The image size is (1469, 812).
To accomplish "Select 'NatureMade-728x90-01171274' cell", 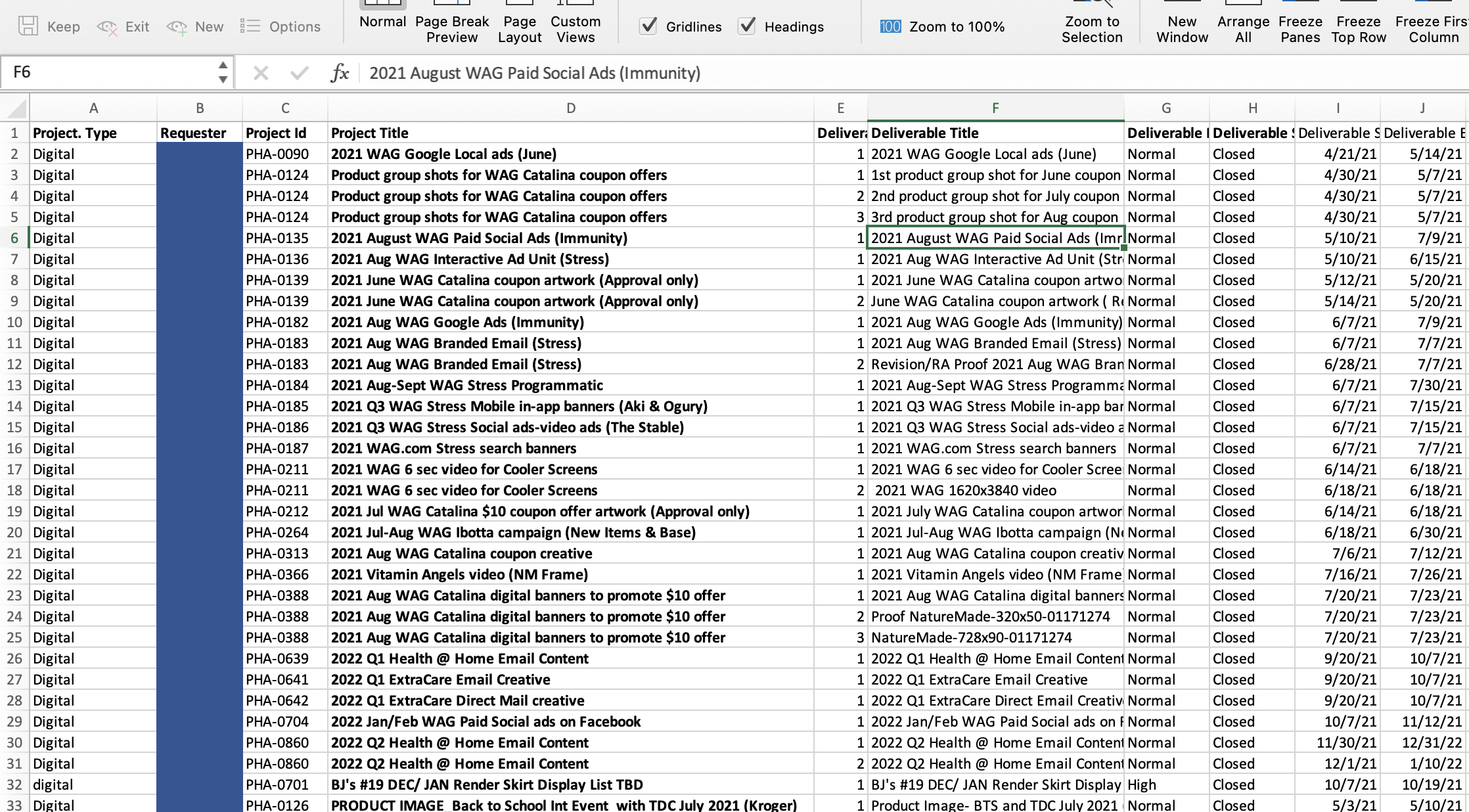I will pyautogui.click(x=995, y=637).
